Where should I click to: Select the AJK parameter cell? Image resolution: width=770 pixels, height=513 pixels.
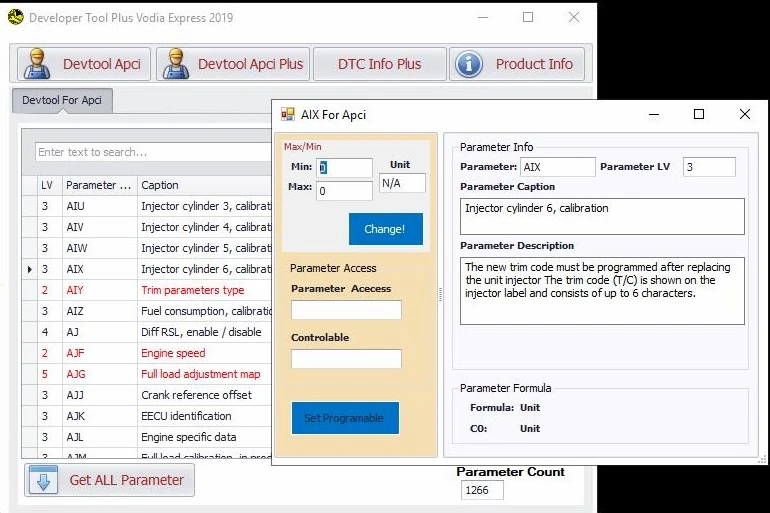coord(100,416)
